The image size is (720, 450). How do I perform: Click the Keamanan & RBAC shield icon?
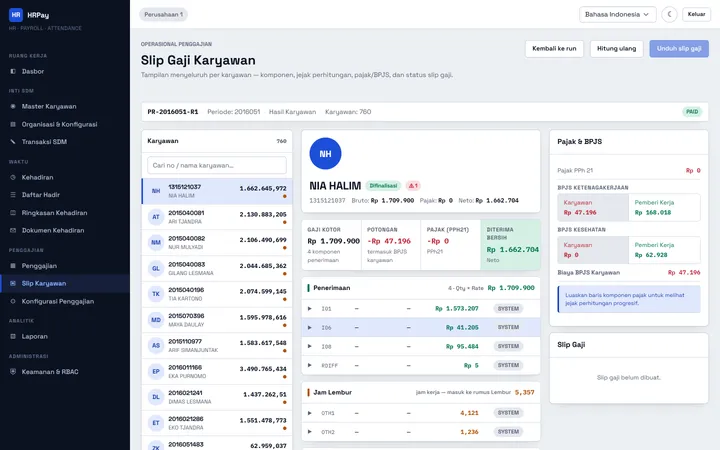(13, 371)
